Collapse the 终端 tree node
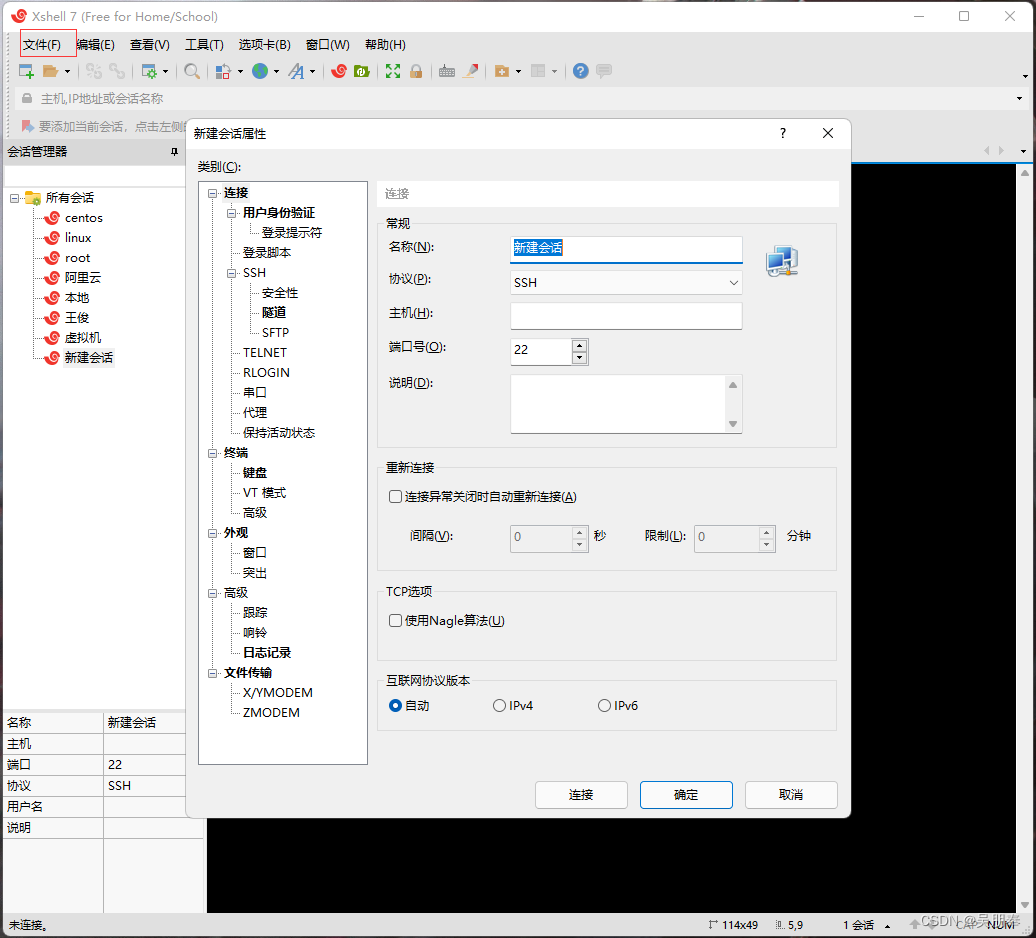The width and height of the screenshot is (1036, 938). click(213, 453)
